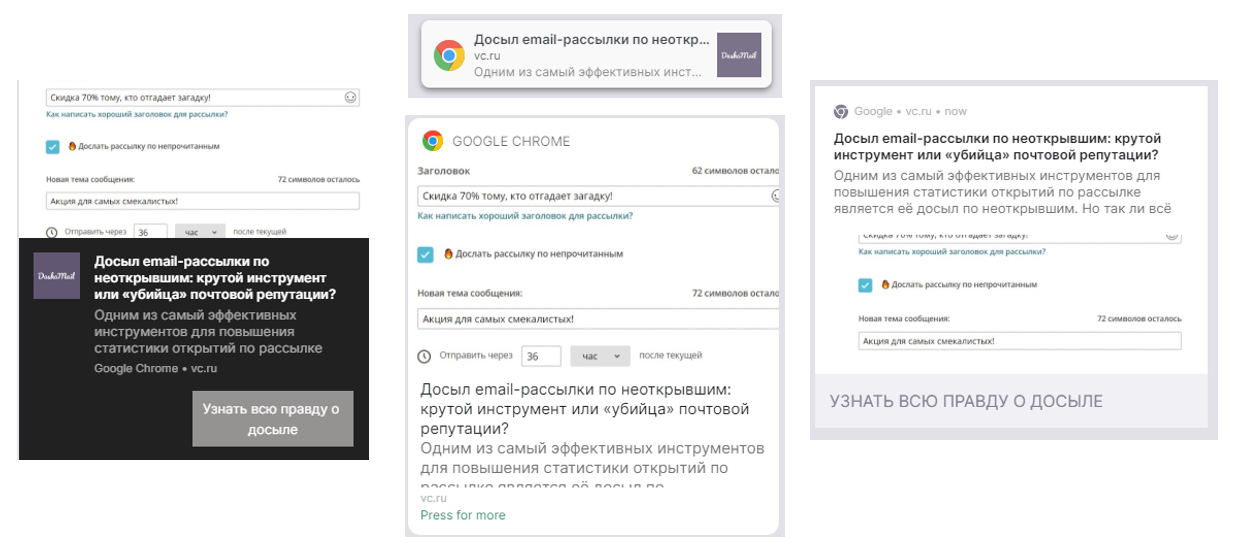Click small Chrome icon next to 'Google • vc.ru • now'

click(x=841, y=112)
